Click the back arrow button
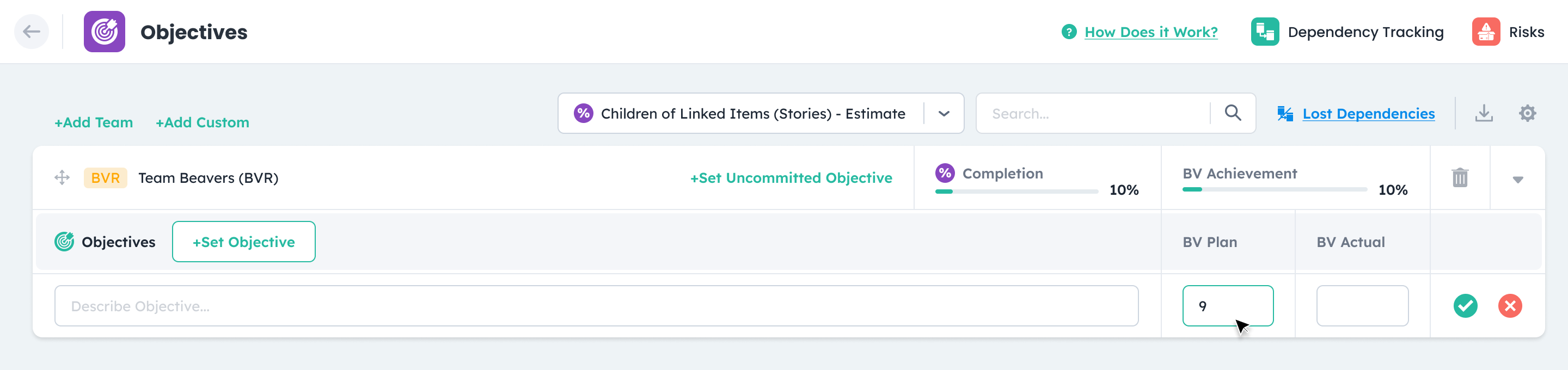1568x370 pixels. click(x=32, y=32)
